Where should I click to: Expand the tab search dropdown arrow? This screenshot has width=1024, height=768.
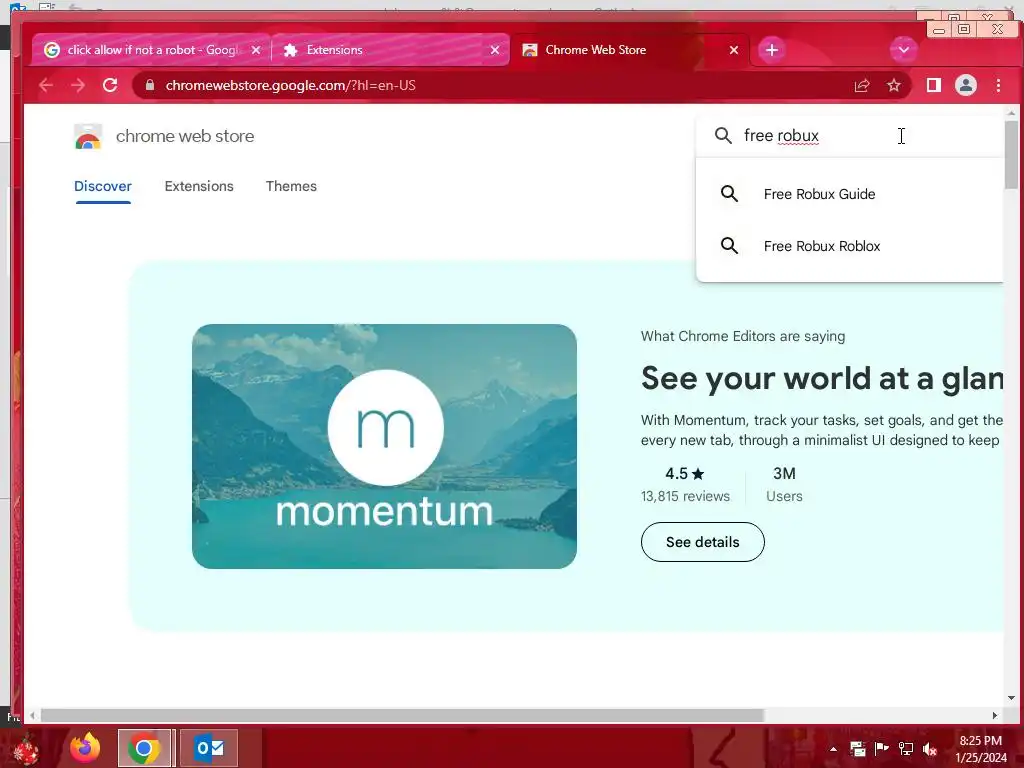click(904, 50)
